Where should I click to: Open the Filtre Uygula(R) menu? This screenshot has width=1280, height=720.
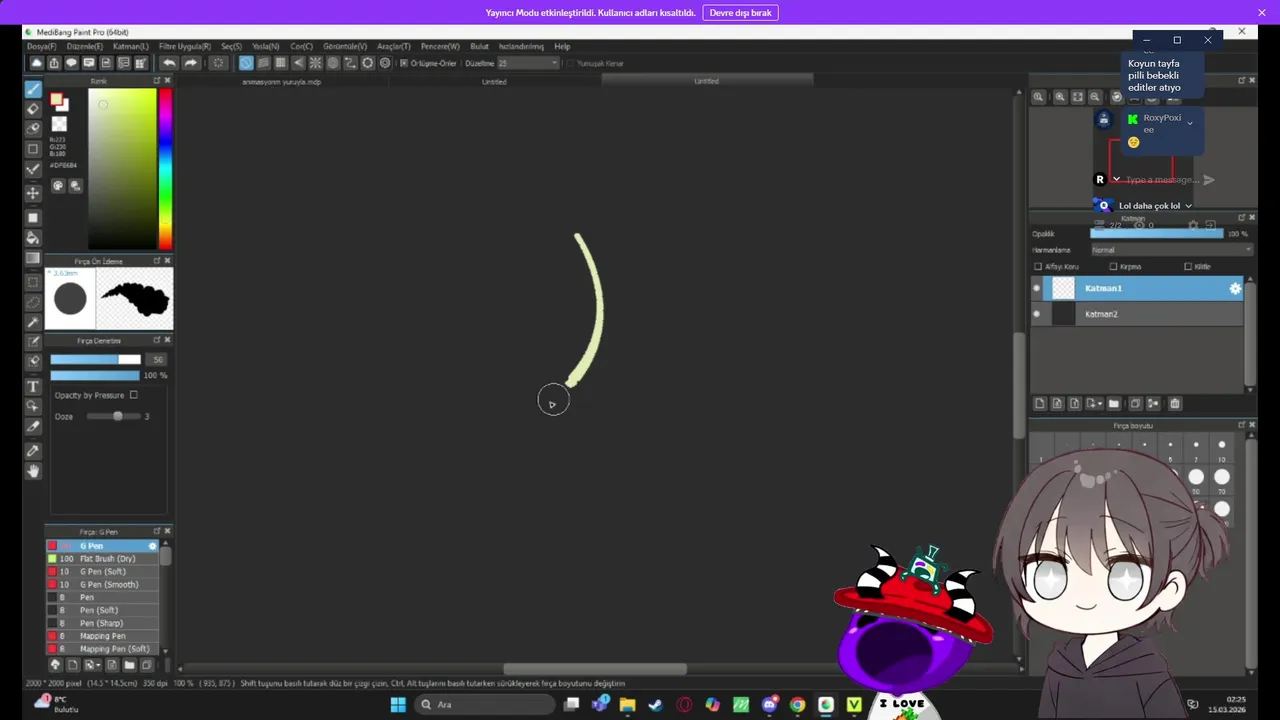185,46
